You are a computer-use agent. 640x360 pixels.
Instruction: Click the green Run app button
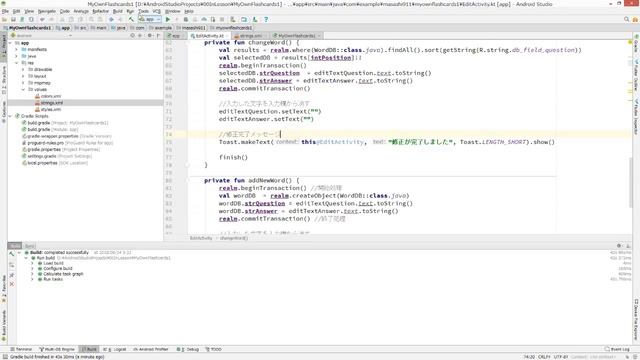(168, 19)
